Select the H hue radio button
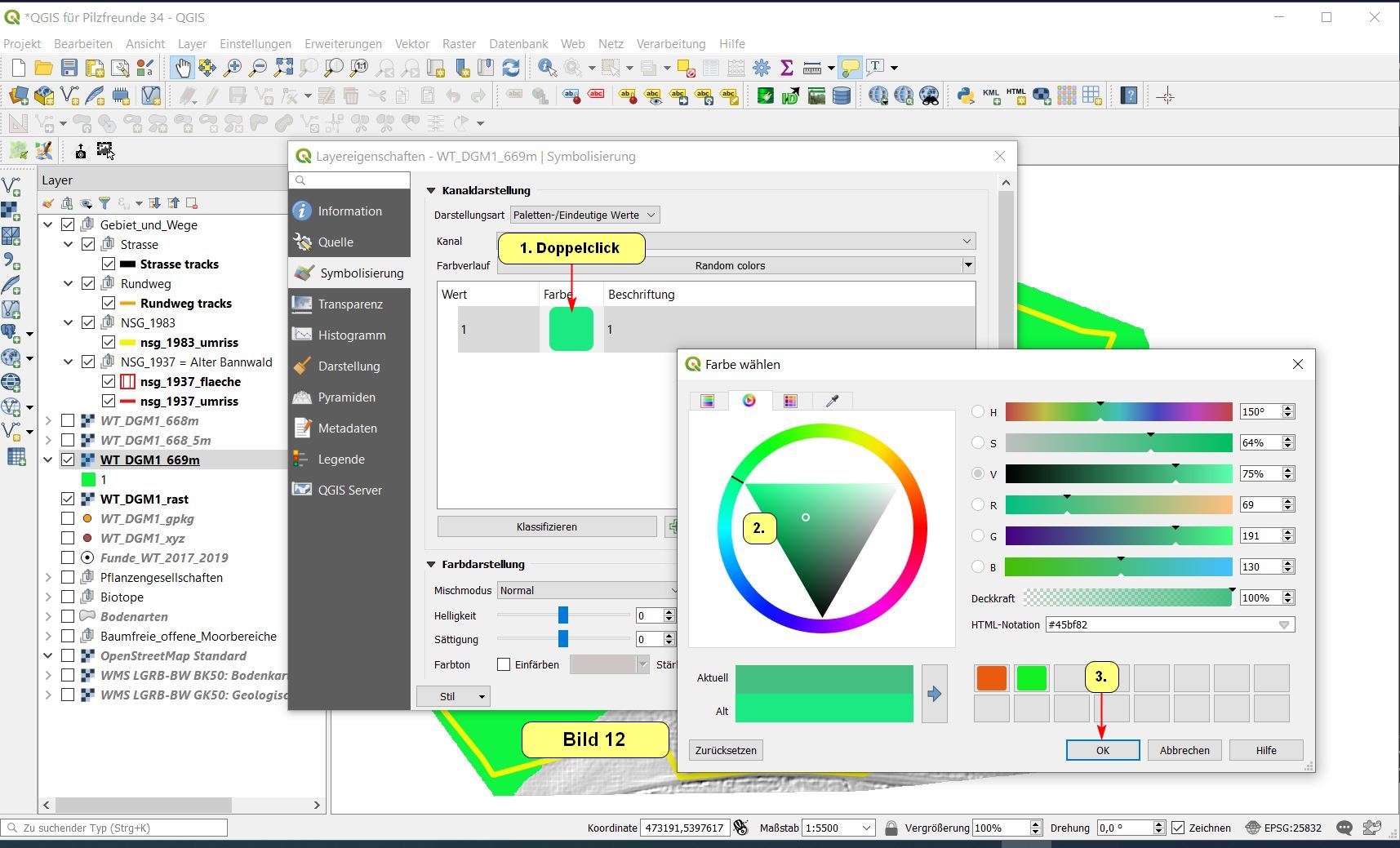 click(978, 412)
